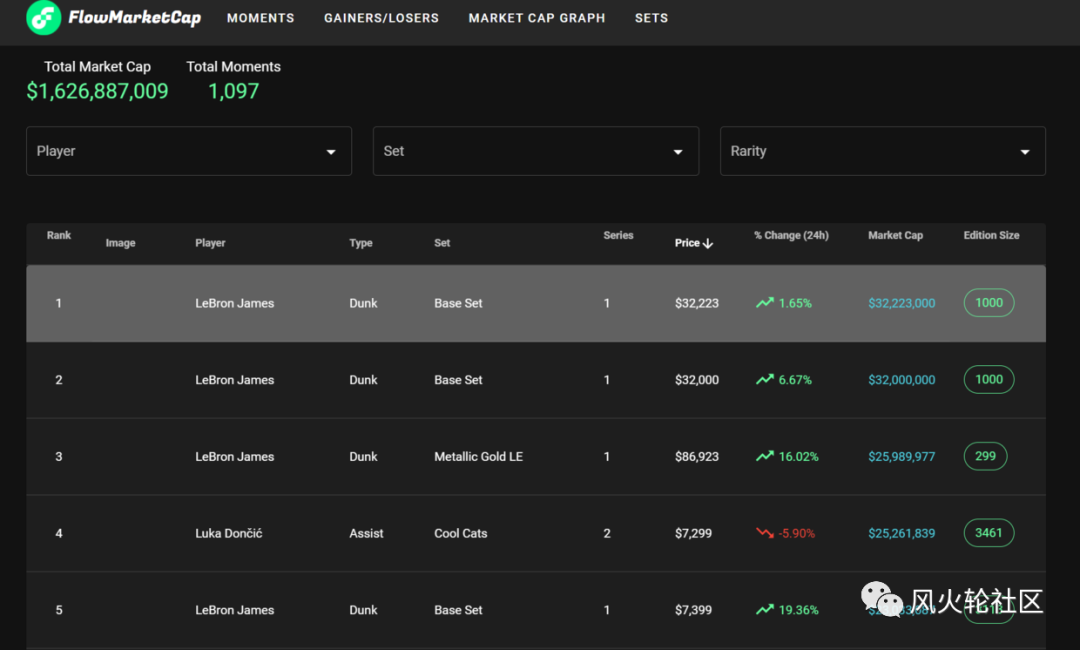Click LeBron James in rank 3 row
The width and height of the screenshot is (1080, 650).
point(234,457)
